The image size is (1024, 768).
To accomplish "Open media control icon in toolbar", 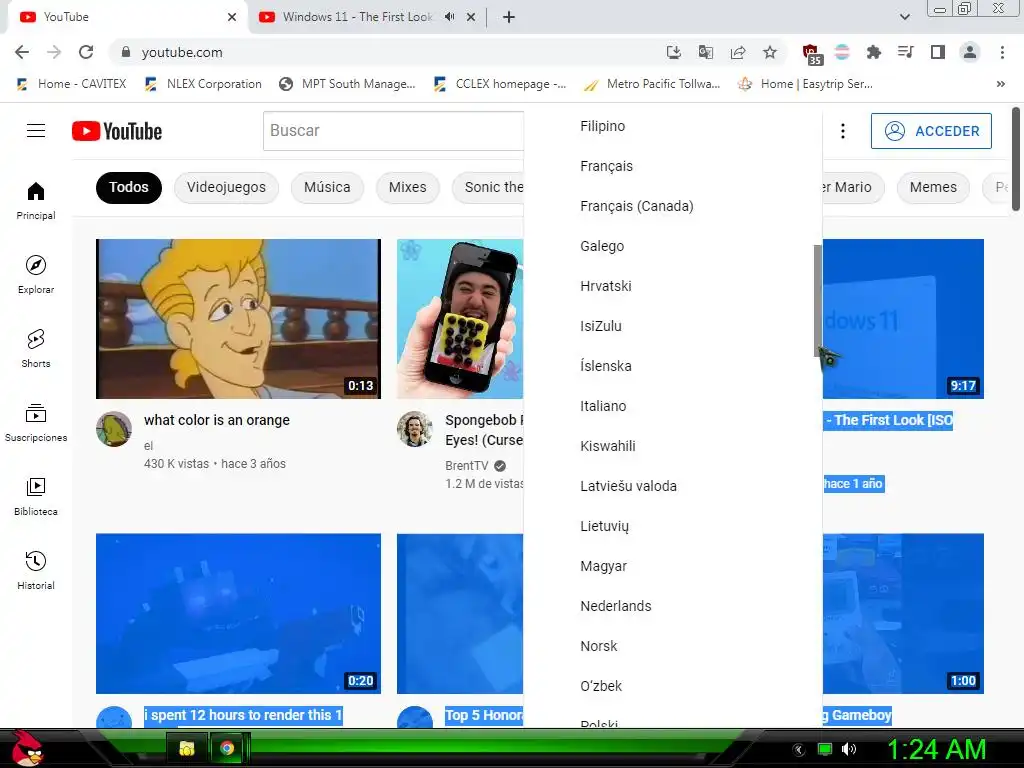I will 906,52.
